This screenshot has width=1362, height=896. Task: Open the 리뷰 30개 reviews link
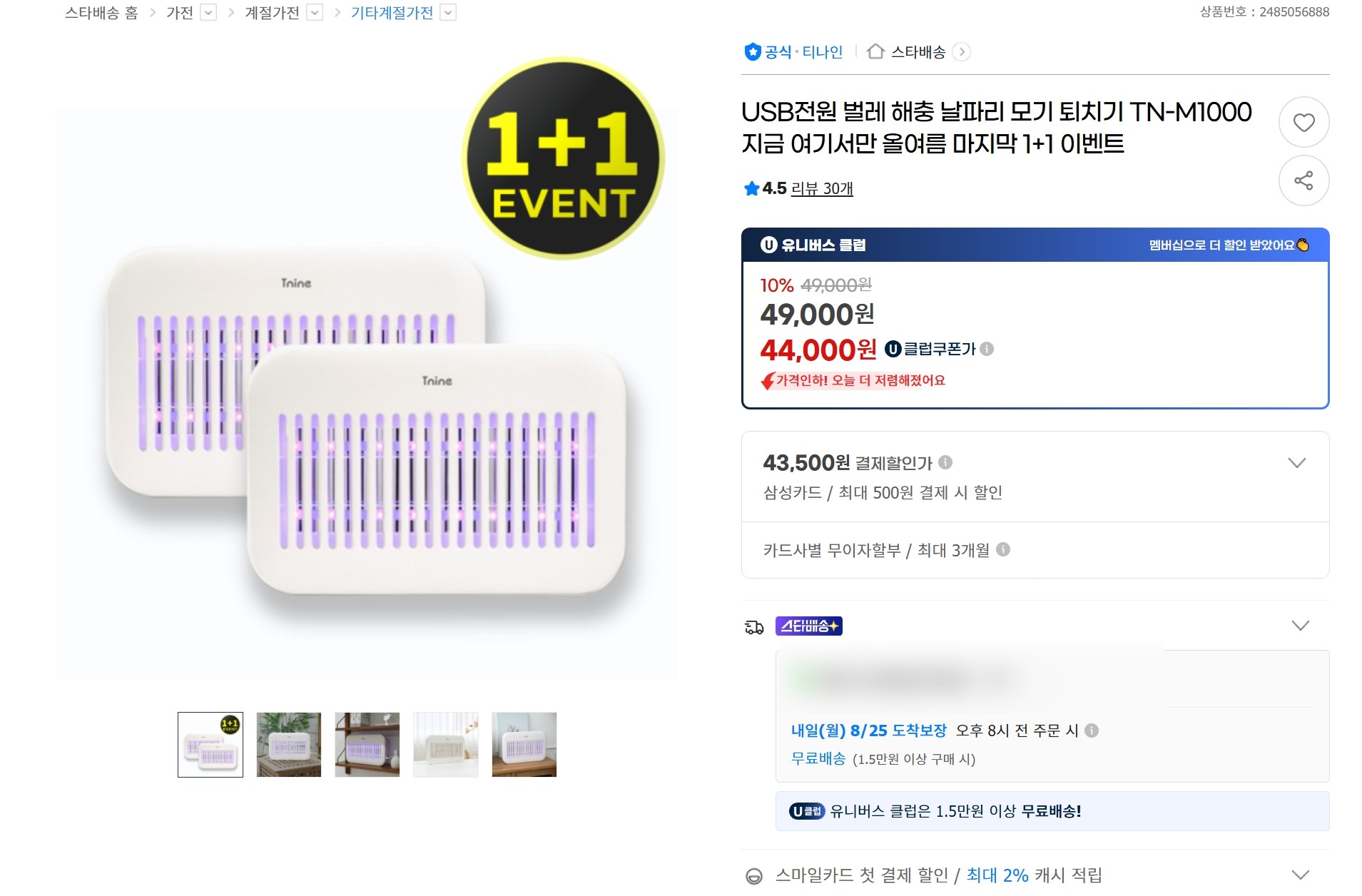(822, 188)
